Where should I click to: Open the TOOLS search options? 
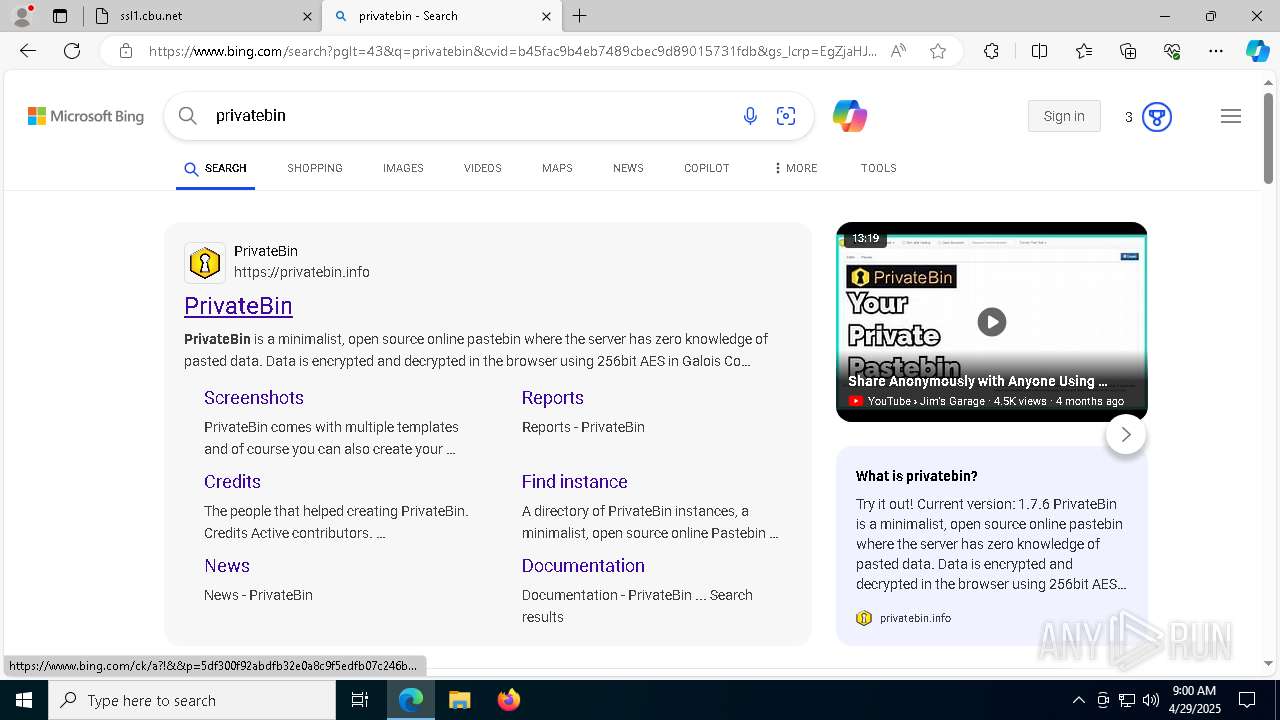click(x=879, y=168)
